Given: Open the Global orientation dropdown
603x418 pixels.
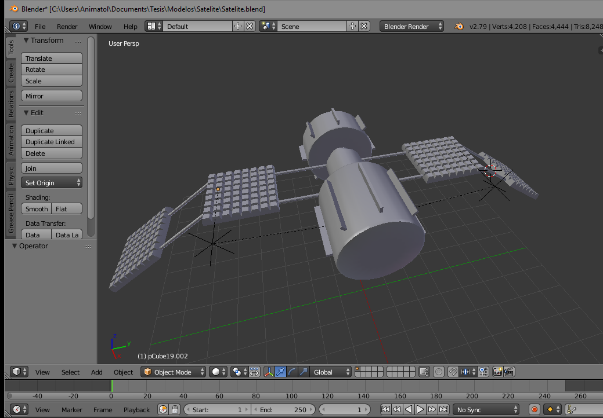Looking at the screenshot, I should coord(331,372).
